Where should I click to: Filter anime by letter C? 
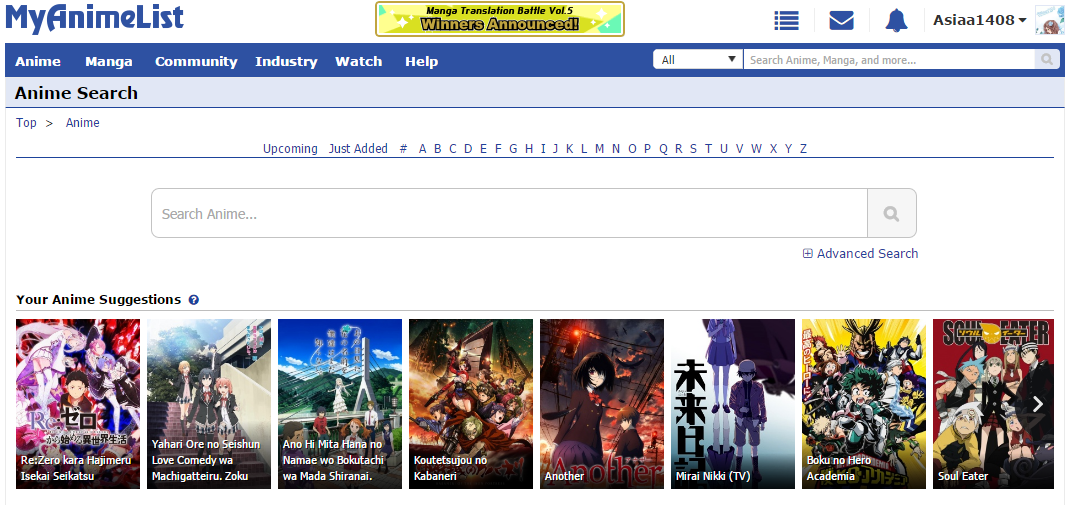453,149
